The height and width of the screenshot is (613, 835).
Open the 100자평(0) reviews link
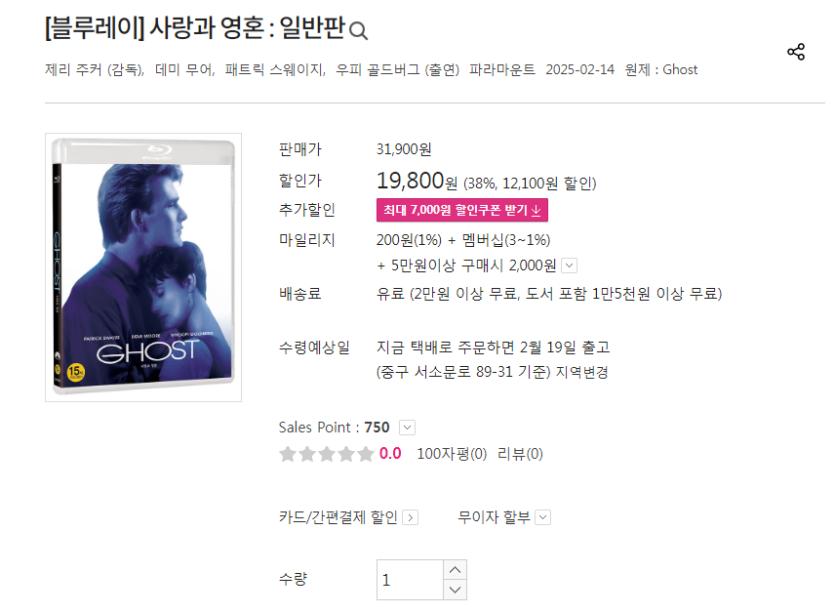(452, 454)
